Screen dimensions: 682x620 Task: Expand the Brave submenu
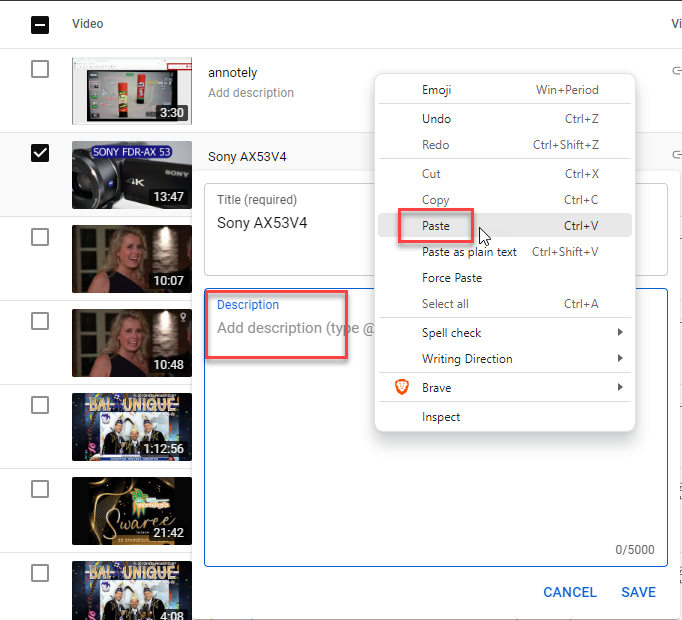coord(505,388)
